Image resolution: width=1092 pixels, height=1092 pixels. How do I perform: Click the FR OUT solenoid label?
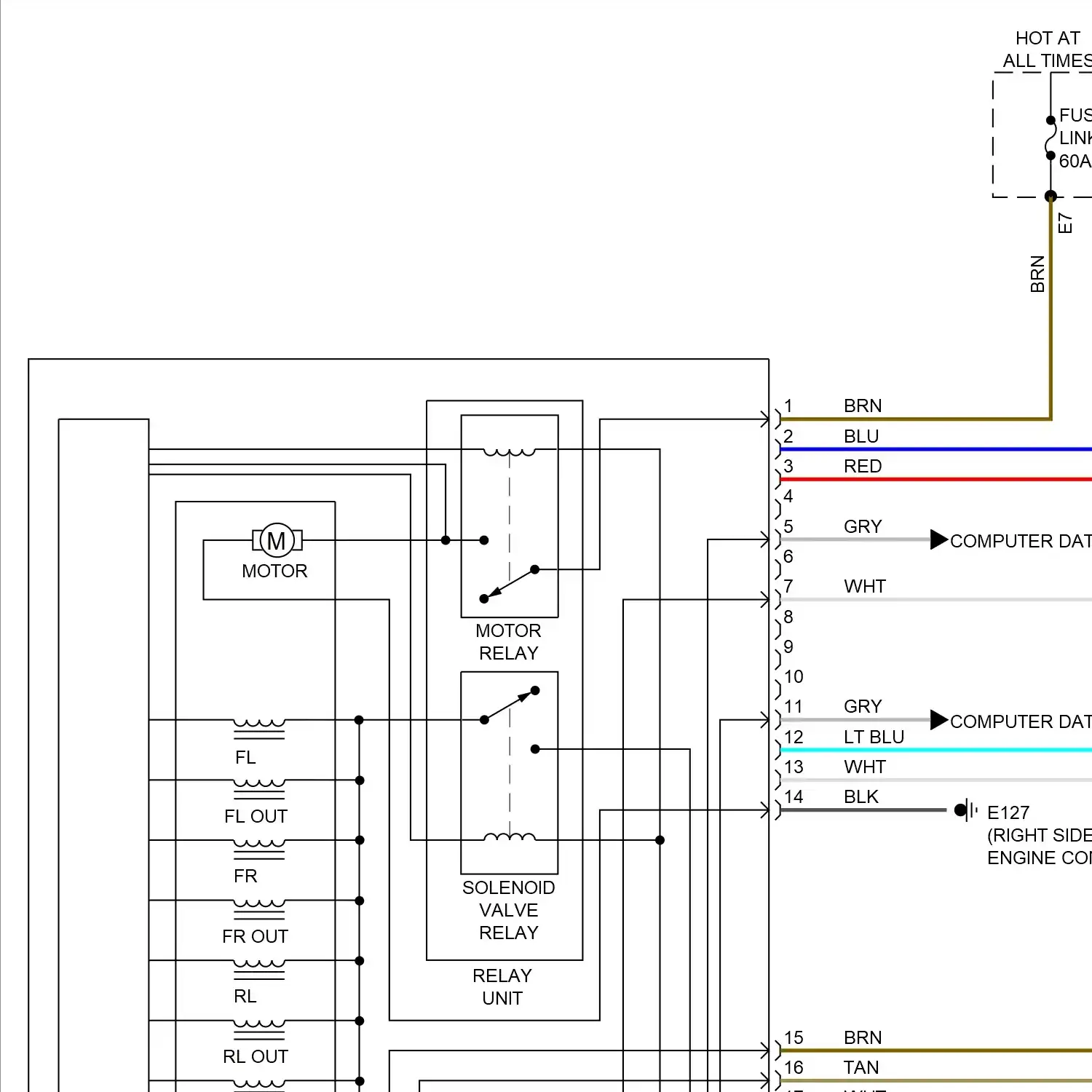(255, 936)
